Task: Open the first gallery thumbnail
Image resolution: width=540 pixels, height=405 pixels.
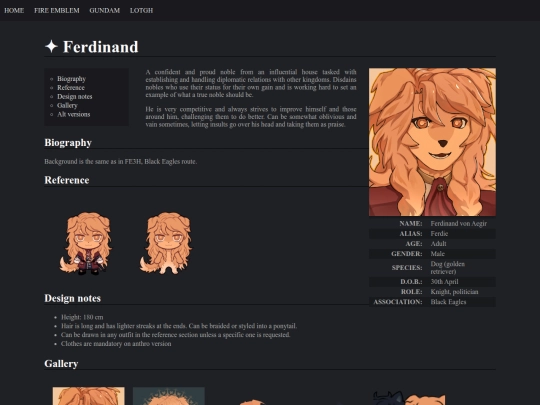Action: 89,396
